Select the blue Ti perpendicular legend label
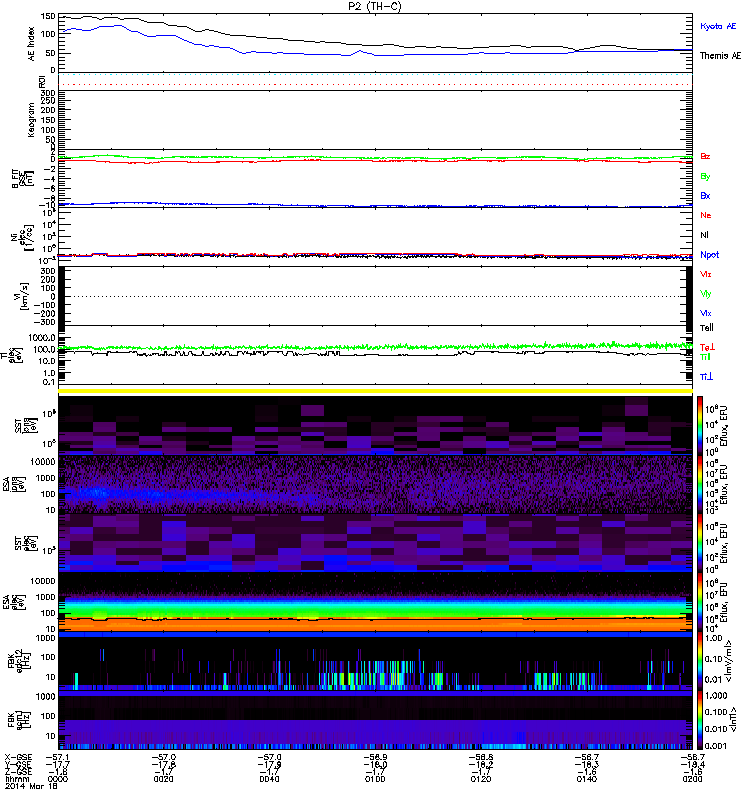 tap(706, 377)
